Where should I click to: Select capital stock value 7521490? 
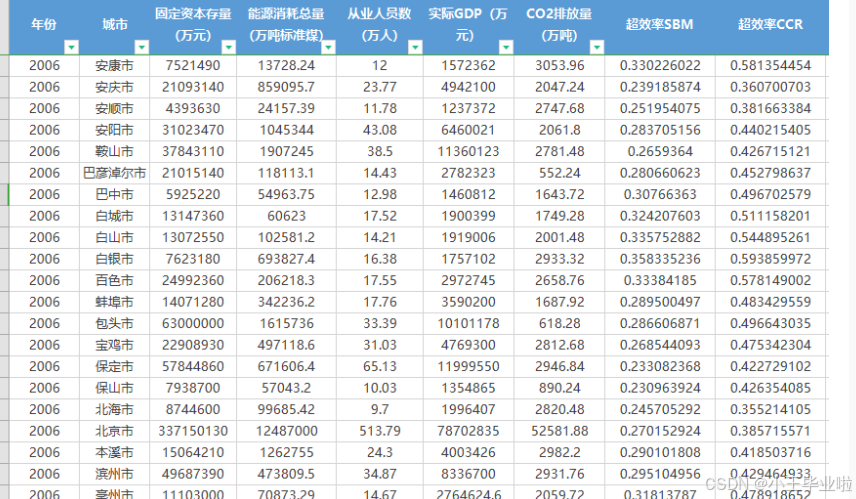(193, 66)
